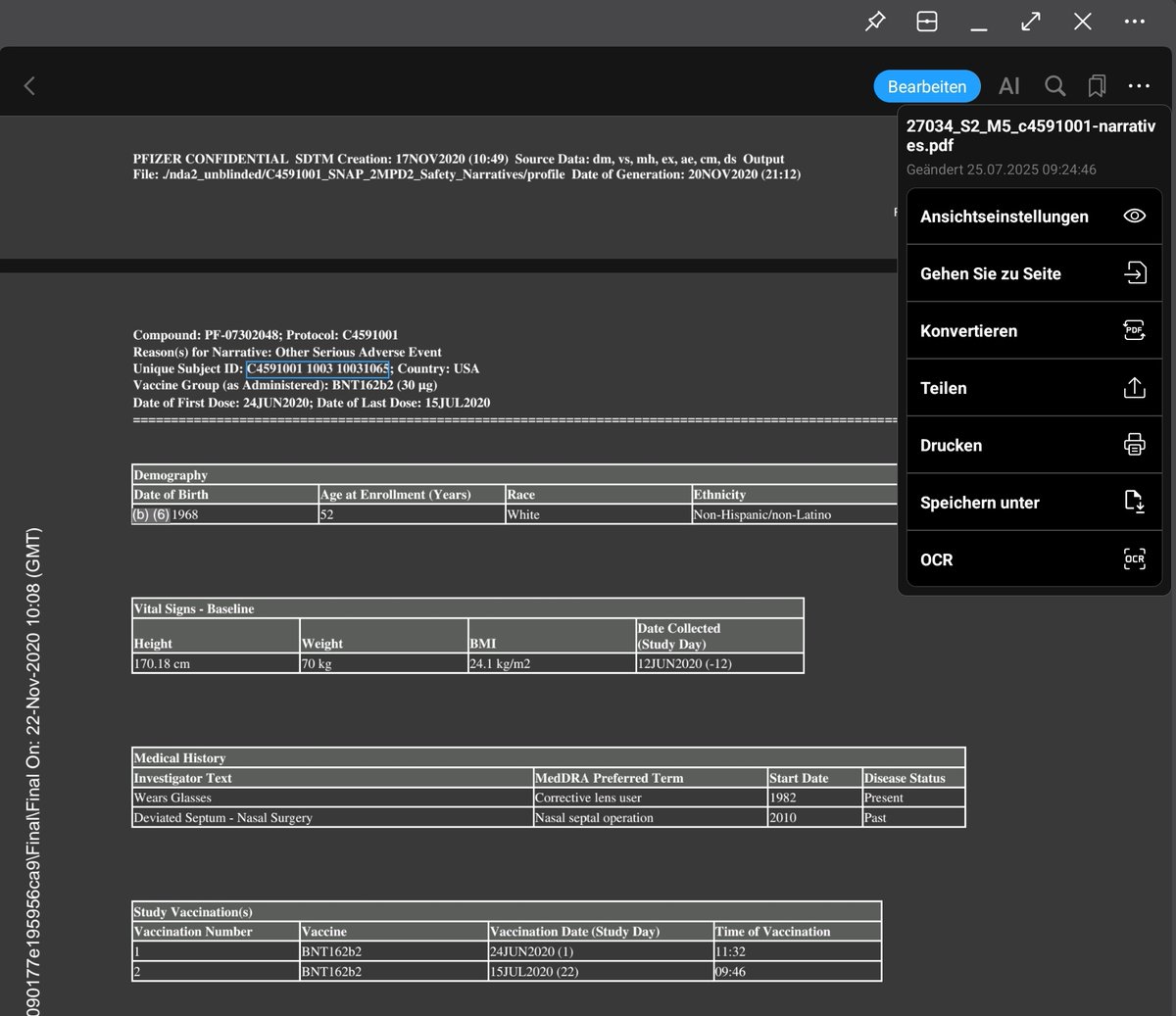Click the file name 27034_S2_M5 title
1176x1016 pixels.
point(1031,135)
